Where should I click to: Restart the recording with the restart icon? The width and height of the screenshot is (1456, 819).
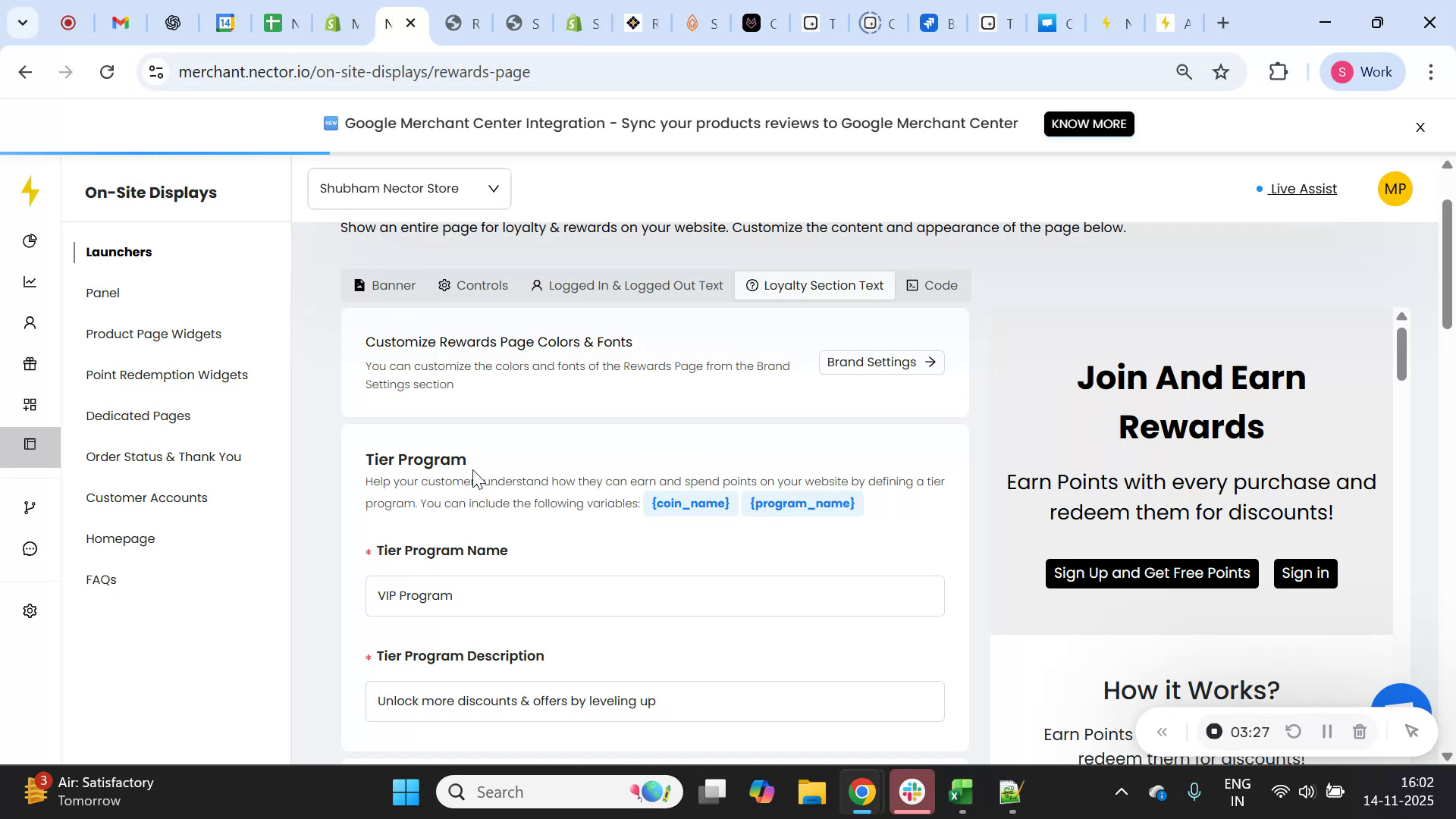click(x=1294, y=731)
